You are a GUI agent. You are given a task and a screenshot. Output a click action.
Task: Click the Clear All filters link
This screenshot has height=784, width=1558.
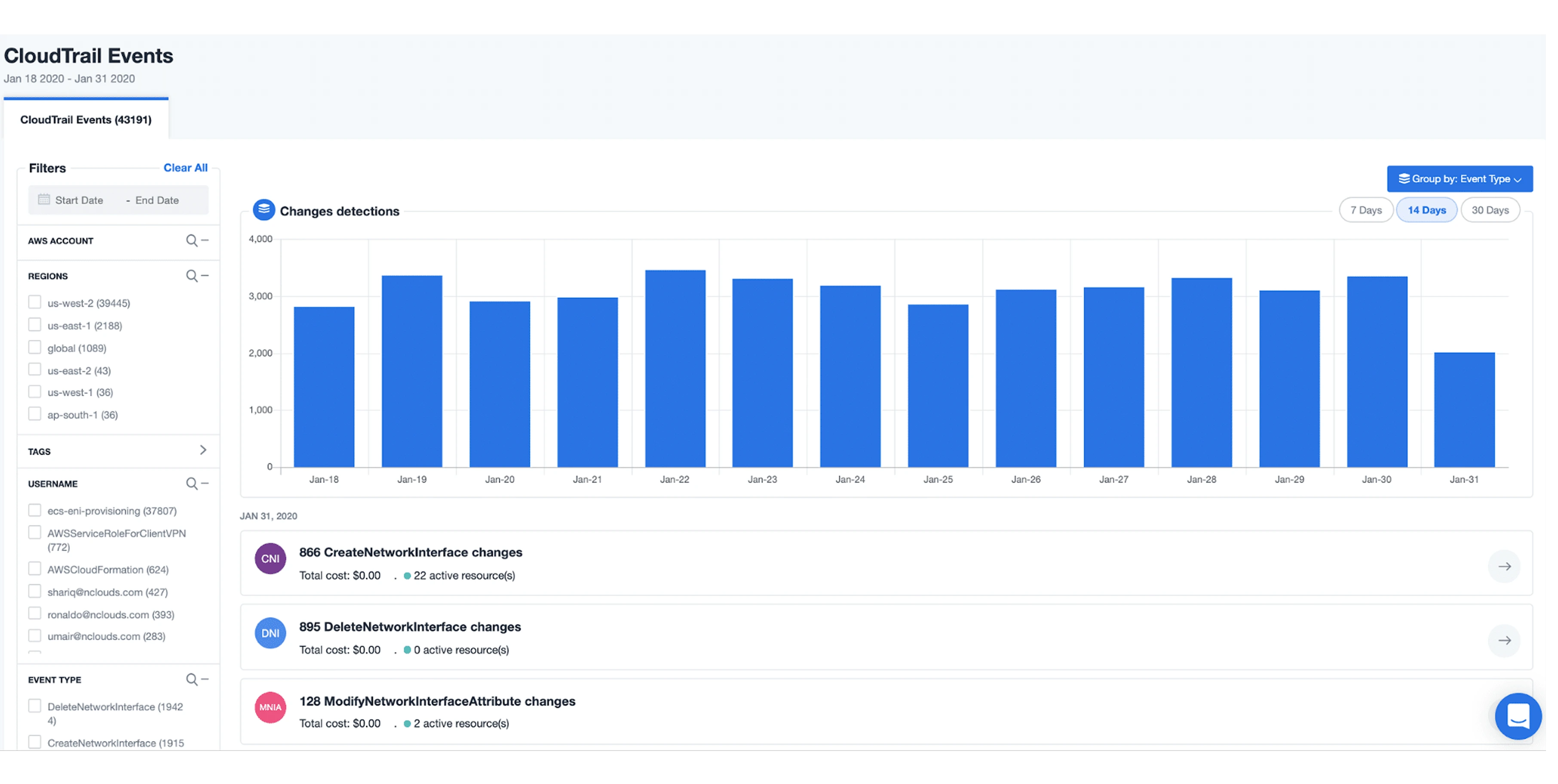tap(185, 168)
